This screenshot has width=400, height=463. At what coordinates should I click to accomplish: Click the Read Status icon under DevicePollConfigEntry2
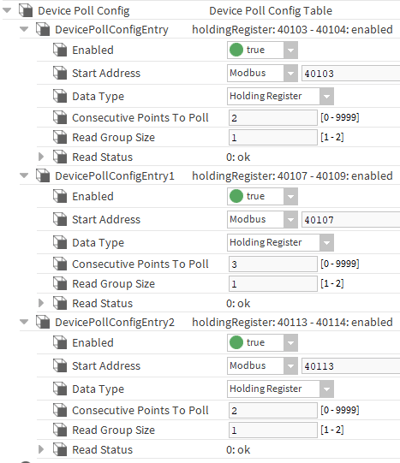pos(60,449)
